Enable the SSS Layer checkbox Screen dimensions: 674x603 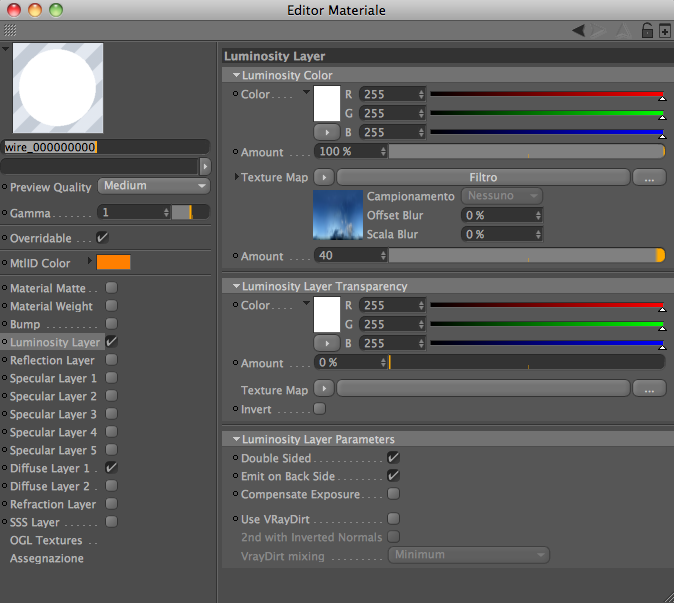111,522
